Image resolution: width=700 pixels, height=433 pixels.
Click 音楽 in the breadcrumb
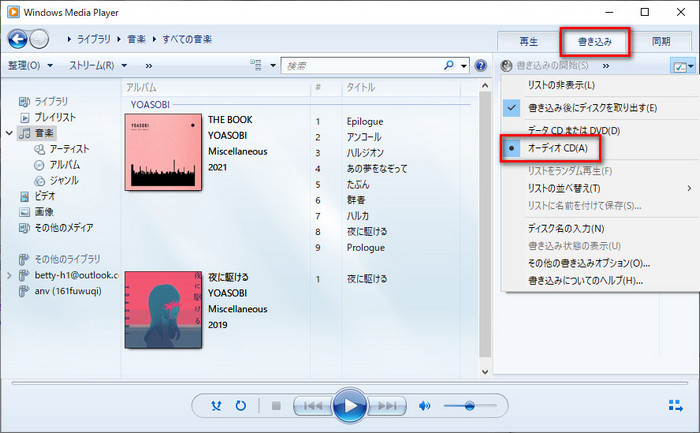(x=137, y=39)
